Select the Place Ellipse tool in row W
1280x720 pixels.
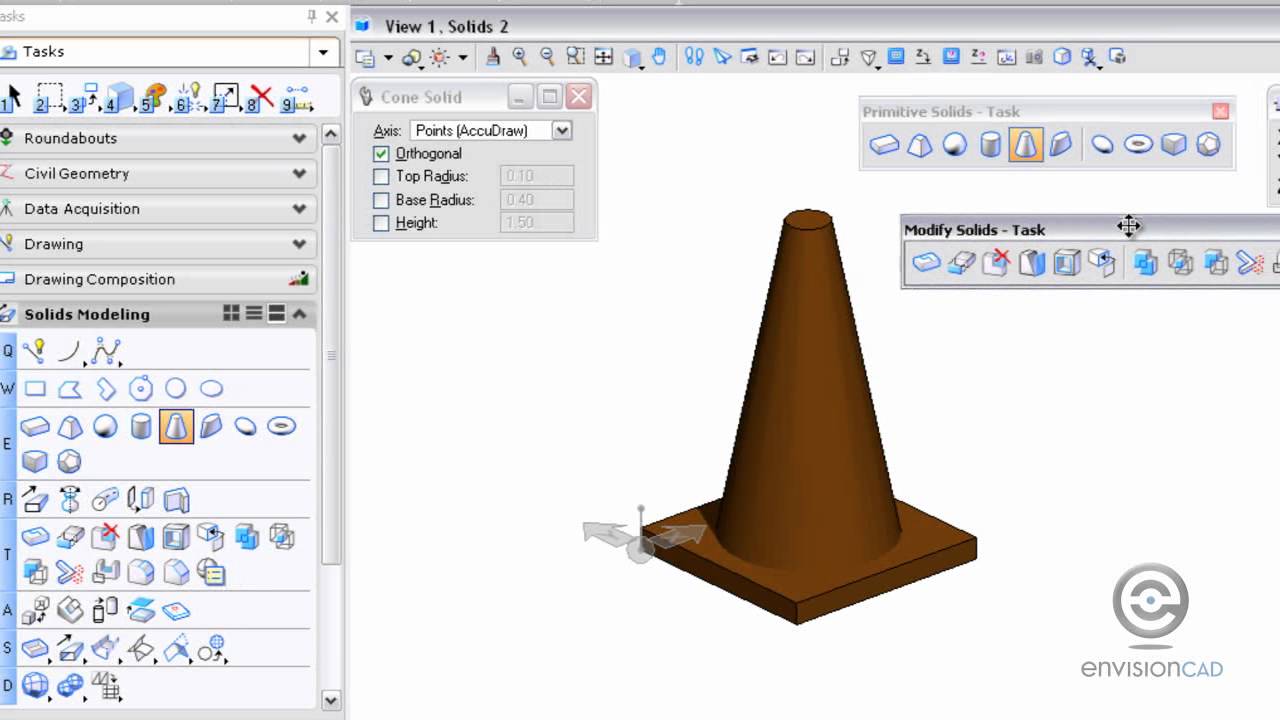pyautogui.click(x=211, y=389)
